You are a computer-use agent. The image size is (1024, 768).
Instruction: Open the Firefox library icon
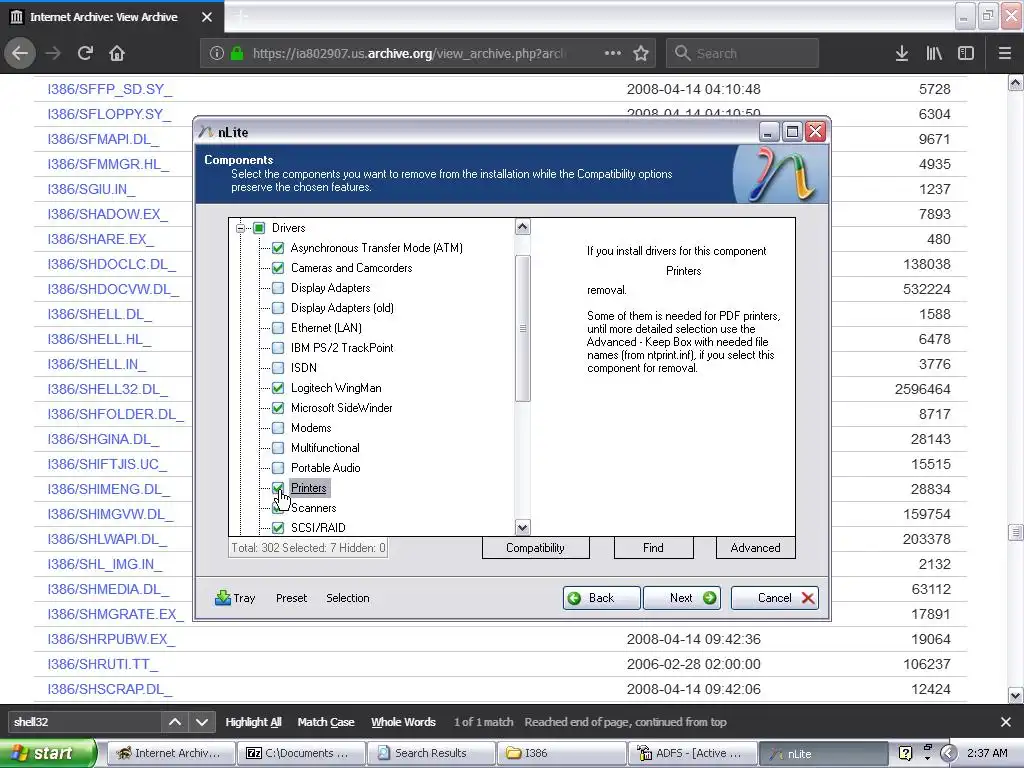(x=934, y=53)
